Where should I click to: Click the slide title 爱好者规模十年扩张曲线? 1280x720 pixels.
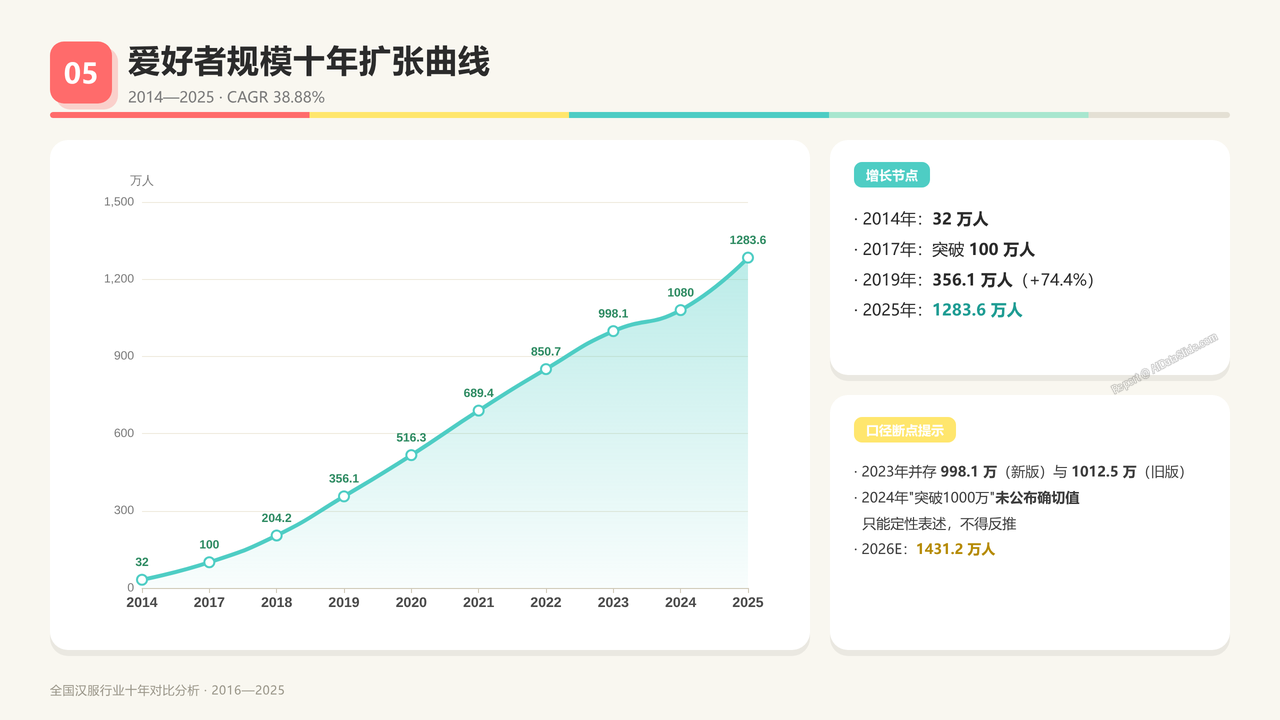(309, 62)
